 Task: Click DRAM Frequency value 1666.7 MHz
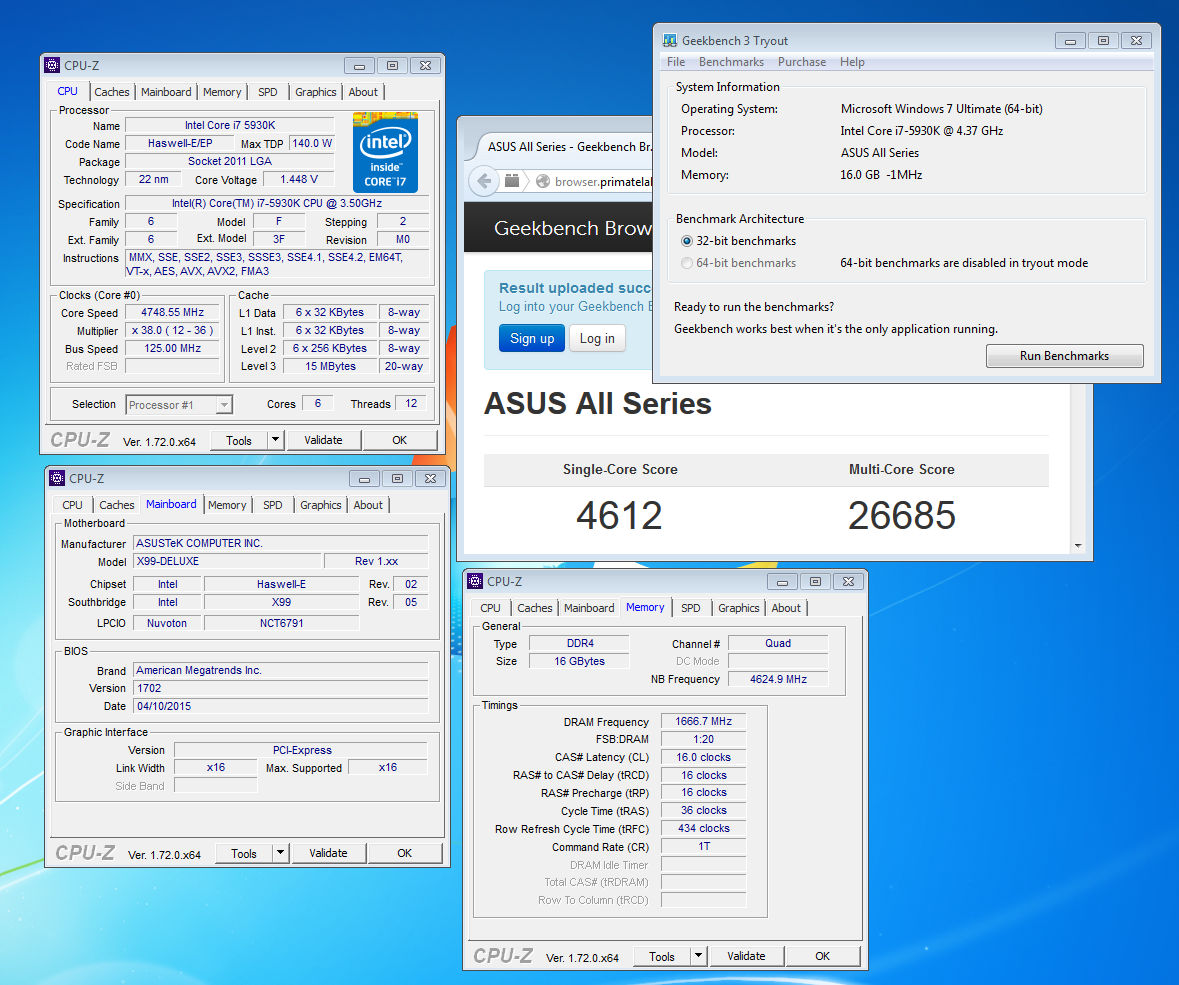coord(703,721)
